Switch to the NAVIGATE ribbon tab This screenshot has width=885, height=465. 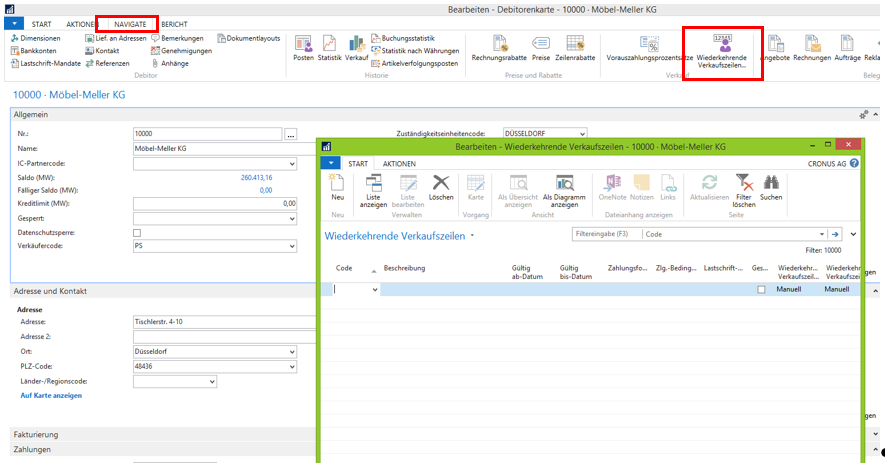click(130, 24)
